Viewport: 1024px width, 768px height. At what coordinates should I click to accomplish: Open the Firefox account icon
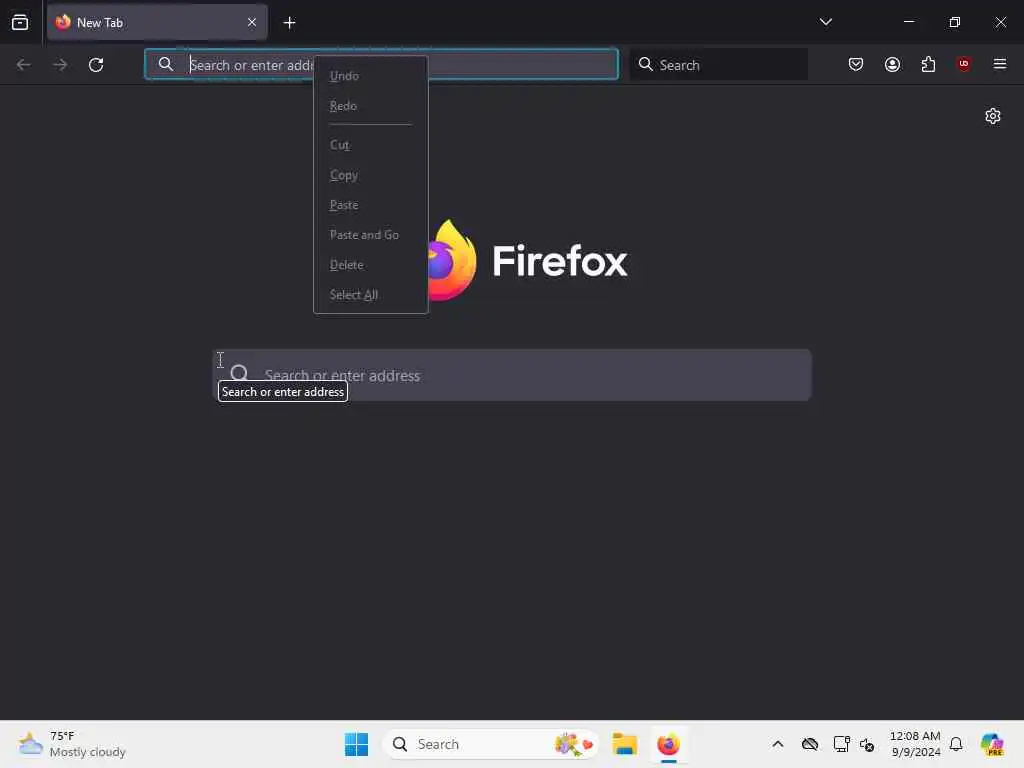click(892, 64)
